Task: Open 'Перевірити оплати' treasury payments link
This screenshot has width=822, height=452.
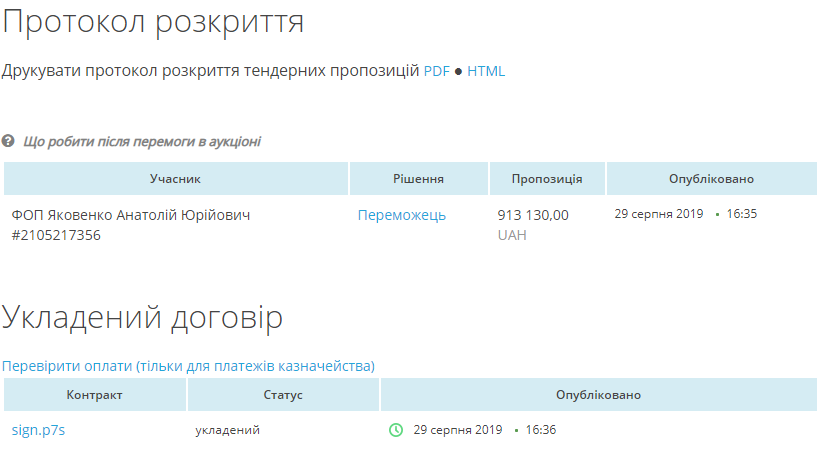Action: [x=188, y=366]
